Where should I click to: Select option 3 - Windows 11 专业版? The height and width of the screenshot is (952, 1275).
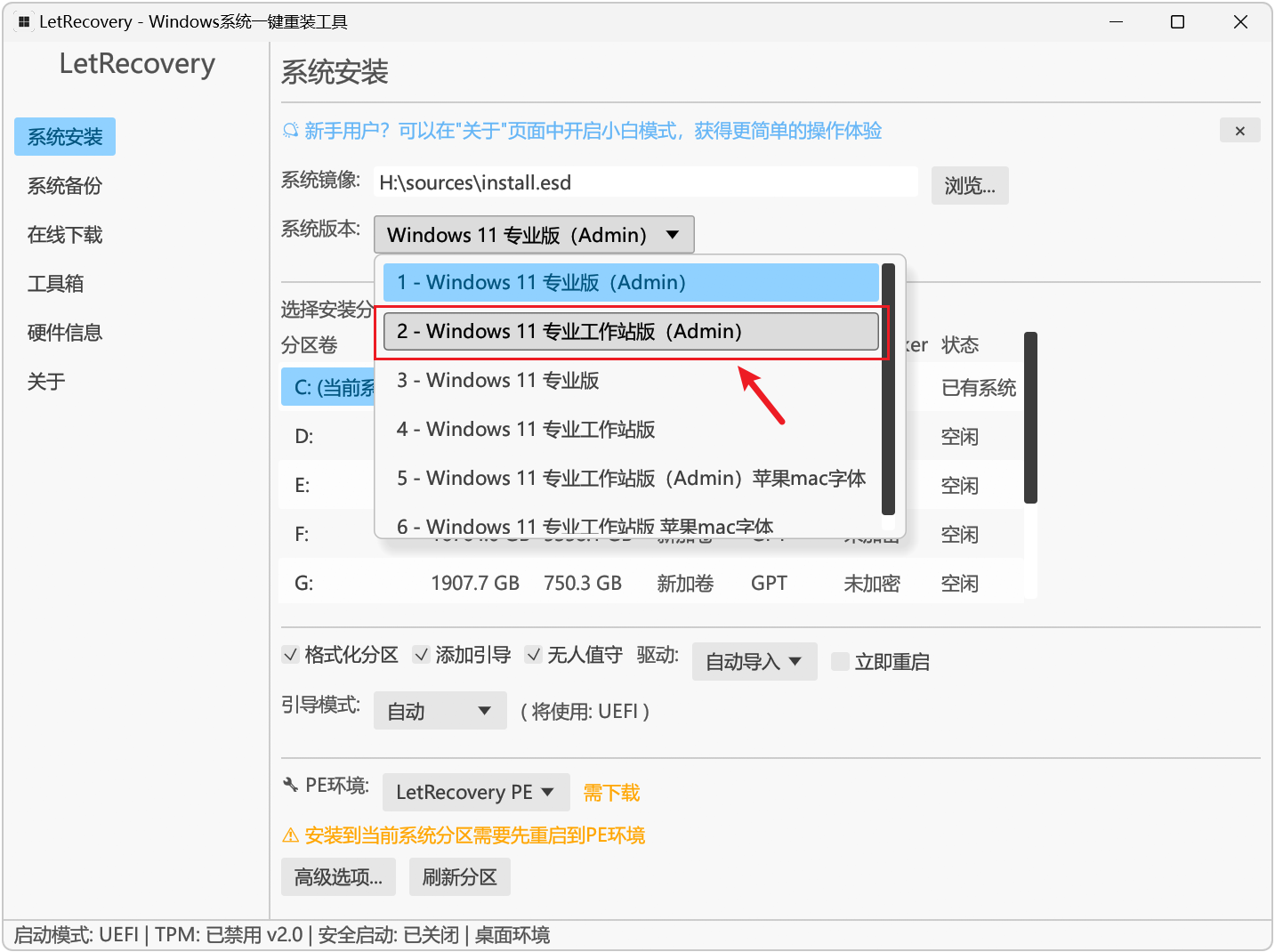pos(631,380)
